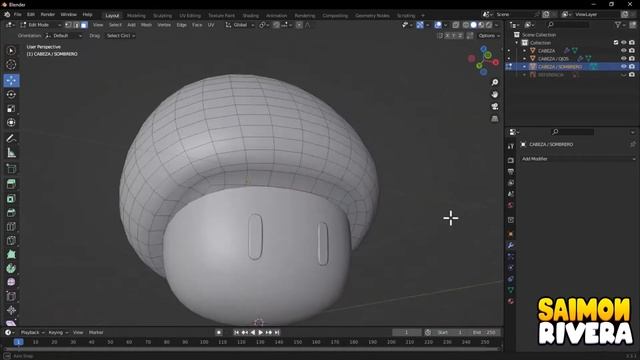
Task: Click the Zoom magnifier viewport icon
Action: click(495, 82)
